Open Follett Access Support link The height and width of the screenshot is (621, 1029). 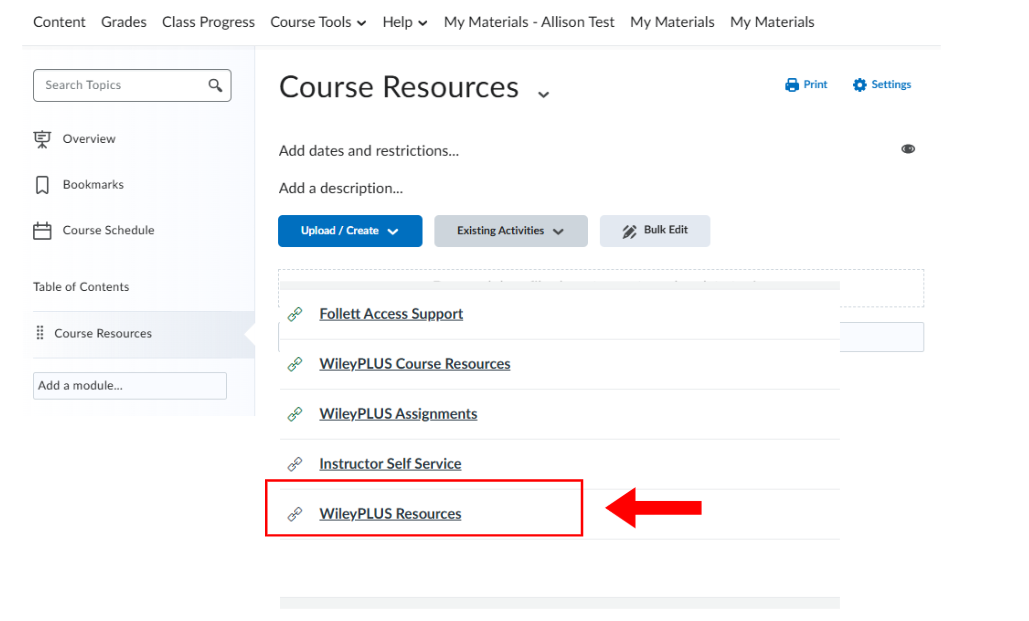[391, 314]
